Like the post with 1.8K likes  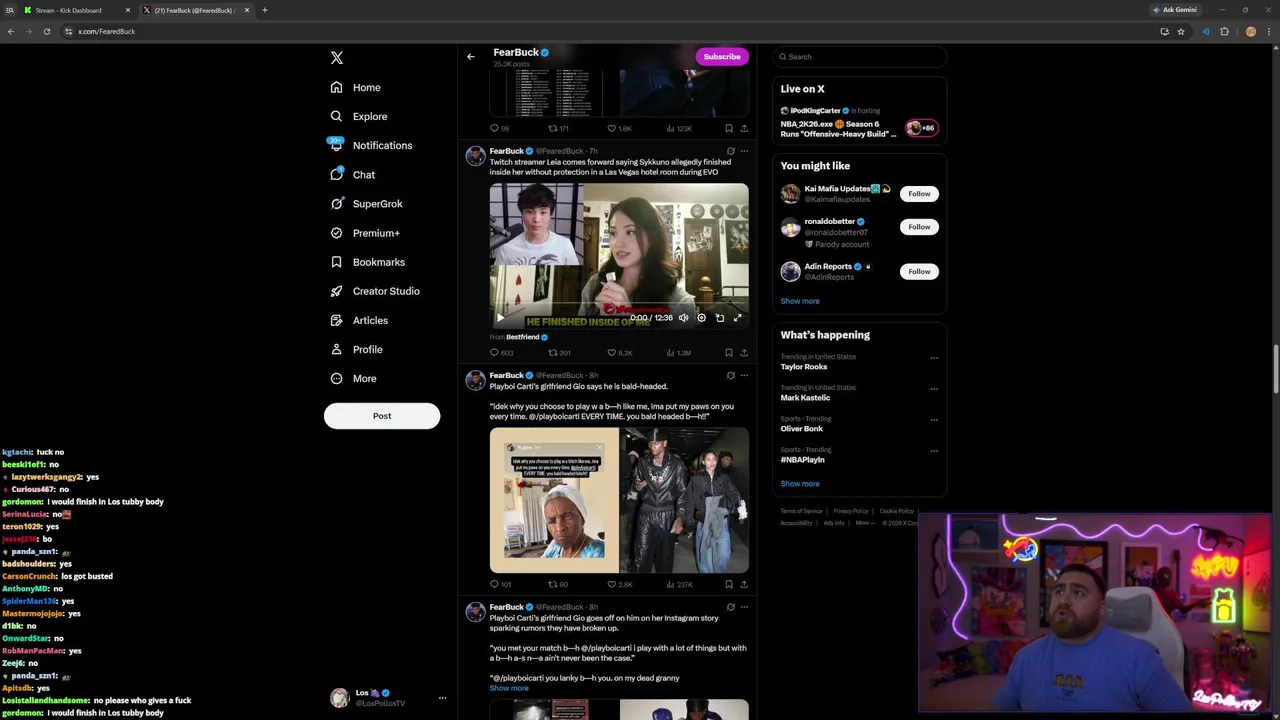619,128
